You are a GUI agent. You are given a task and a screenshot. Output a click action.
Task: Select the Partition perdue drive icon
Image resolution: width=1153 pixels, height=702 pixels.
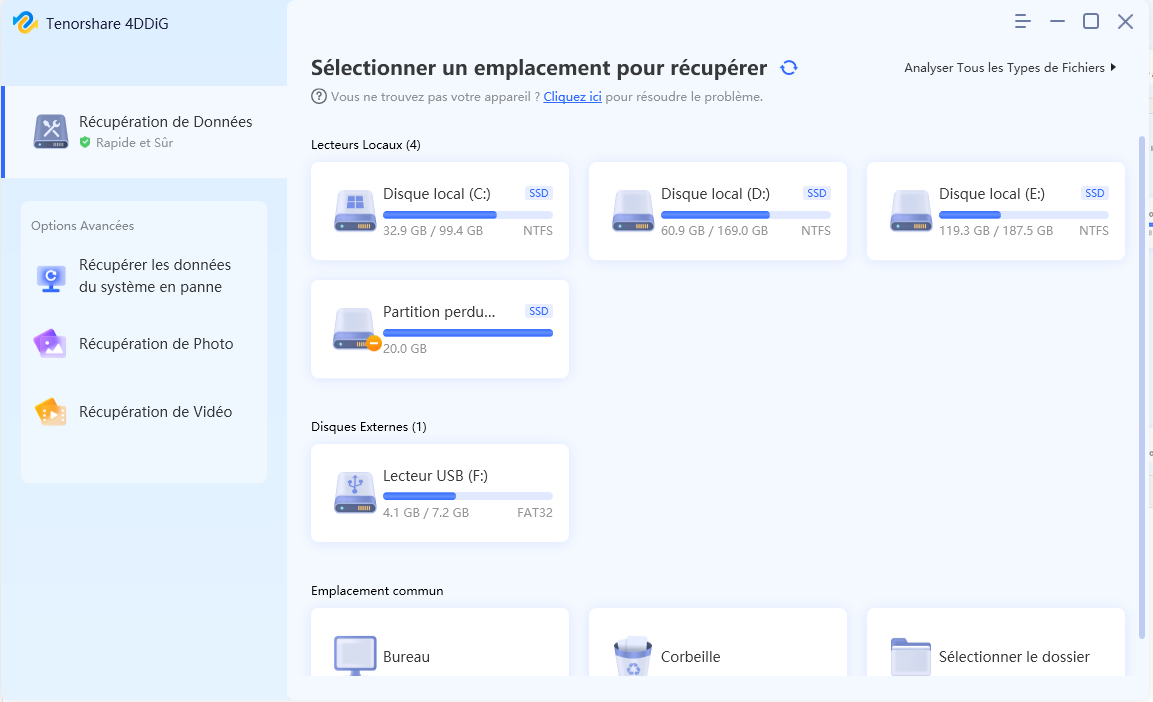click(356, 329)
